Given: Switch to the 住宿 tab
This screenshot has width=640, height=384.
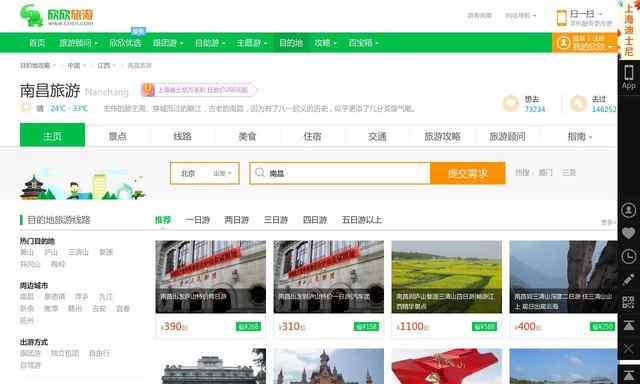Looking at the screenshot, I should [312, 136].
